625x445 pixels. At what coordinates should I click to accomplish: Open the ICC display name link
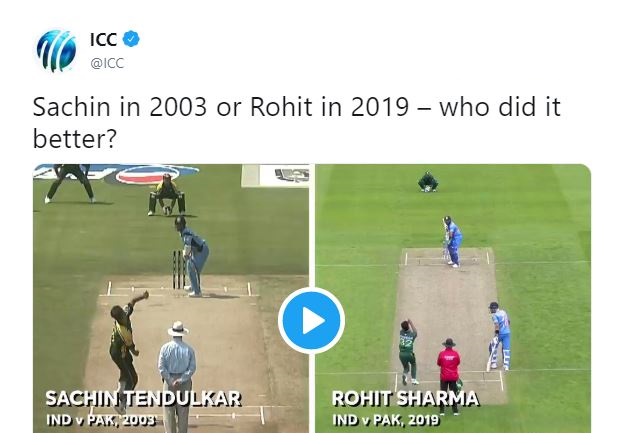coord(103,40)
